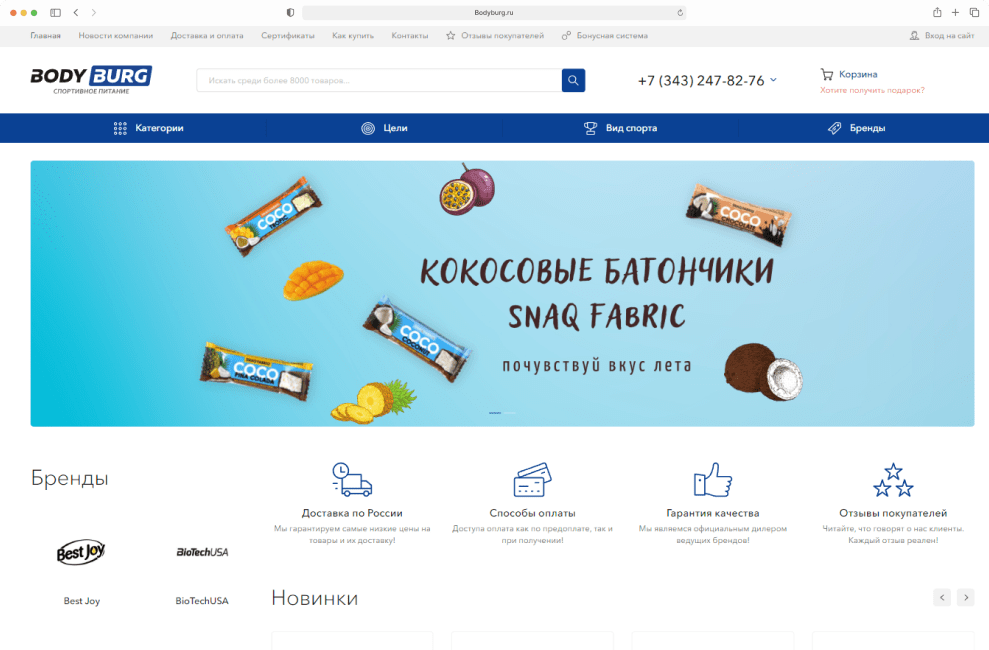This screenshot has width=989, height=650.
Task: Open Новости компании link
Action: click(x=115, y=36)
